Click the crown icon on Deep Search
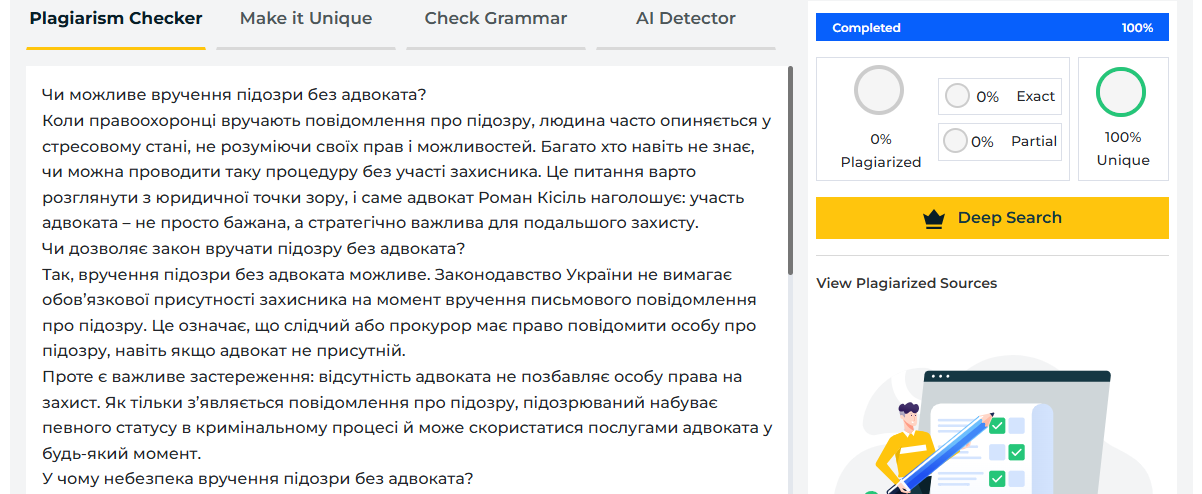This screenshot has width=1202, height=494. click(934, 219)
